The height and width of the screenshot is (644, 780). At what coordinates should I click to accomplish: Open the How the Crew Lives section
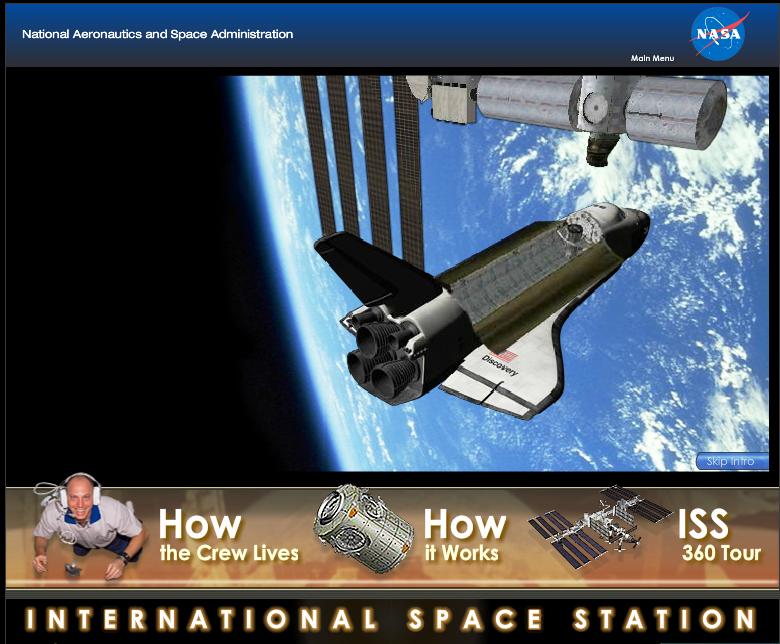[x=228, y=536]
